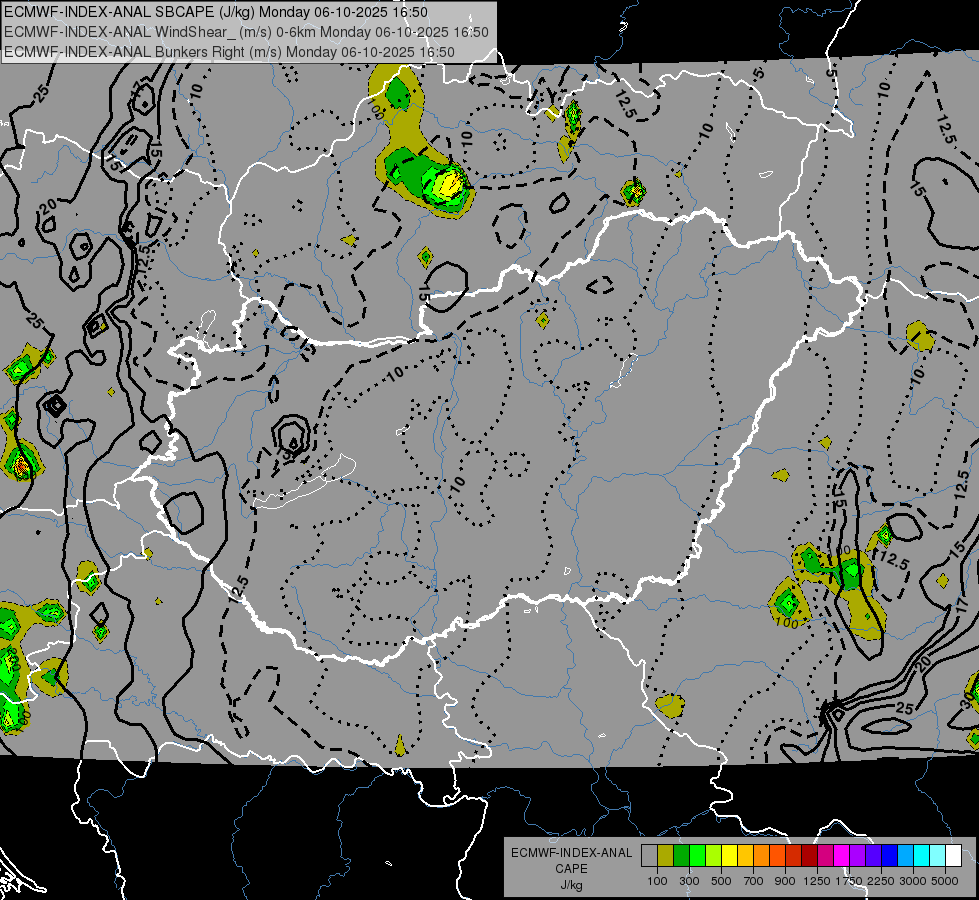The width and height of the screenshot is (979, 900).
Task: Click the yellow CAPE maximum core up north
Action: click(450, 183)
